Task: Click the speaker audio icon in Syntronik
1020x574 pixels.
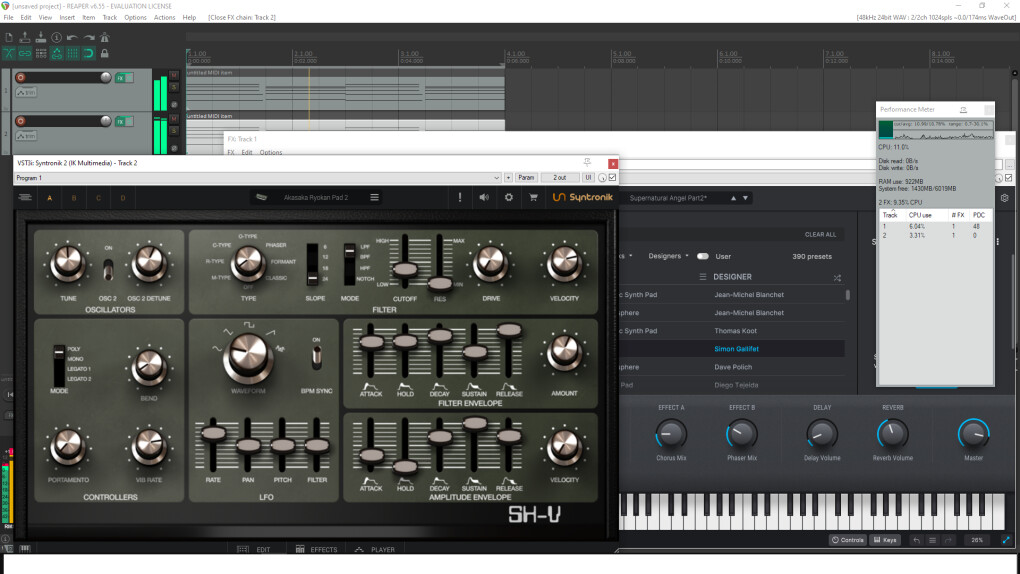Action: point(484,197)
